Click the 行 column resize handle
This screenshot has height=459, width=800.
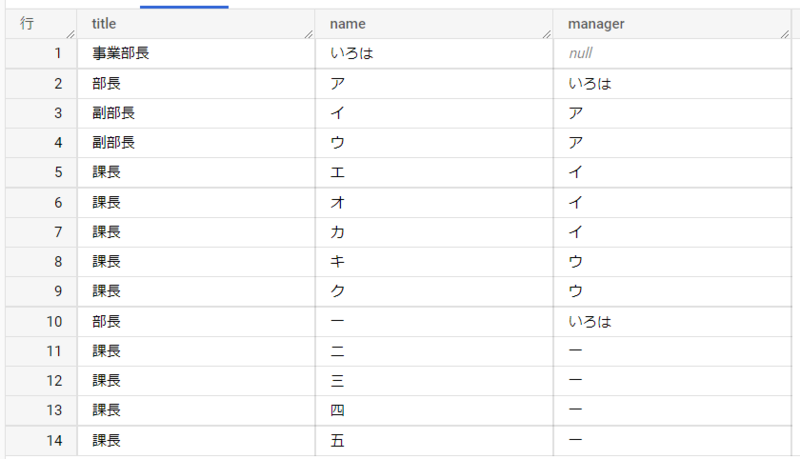coord(70,34)
